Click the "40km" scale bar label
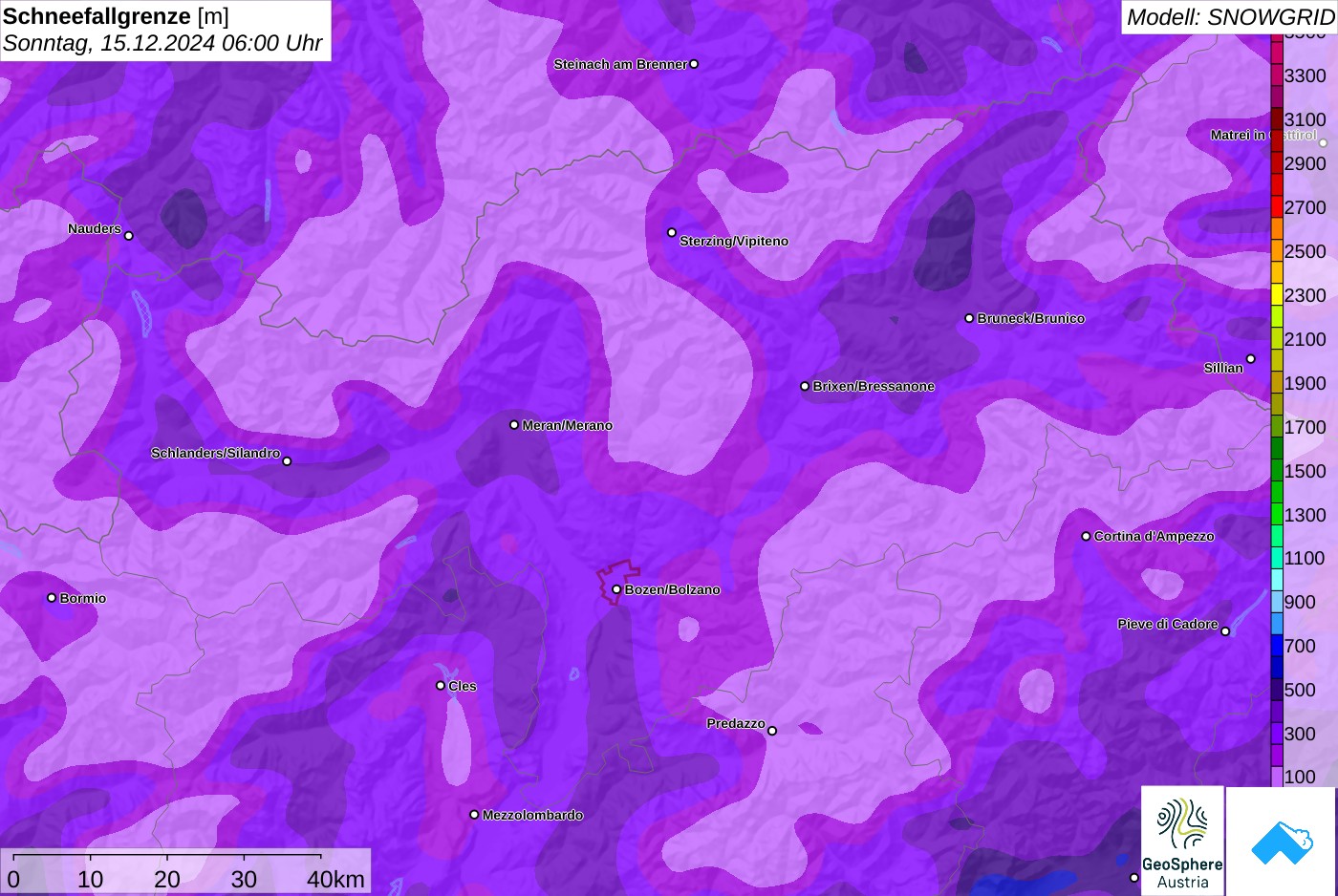The width and height of the screenshot is (1338, 896). click(x=335, y=879)
